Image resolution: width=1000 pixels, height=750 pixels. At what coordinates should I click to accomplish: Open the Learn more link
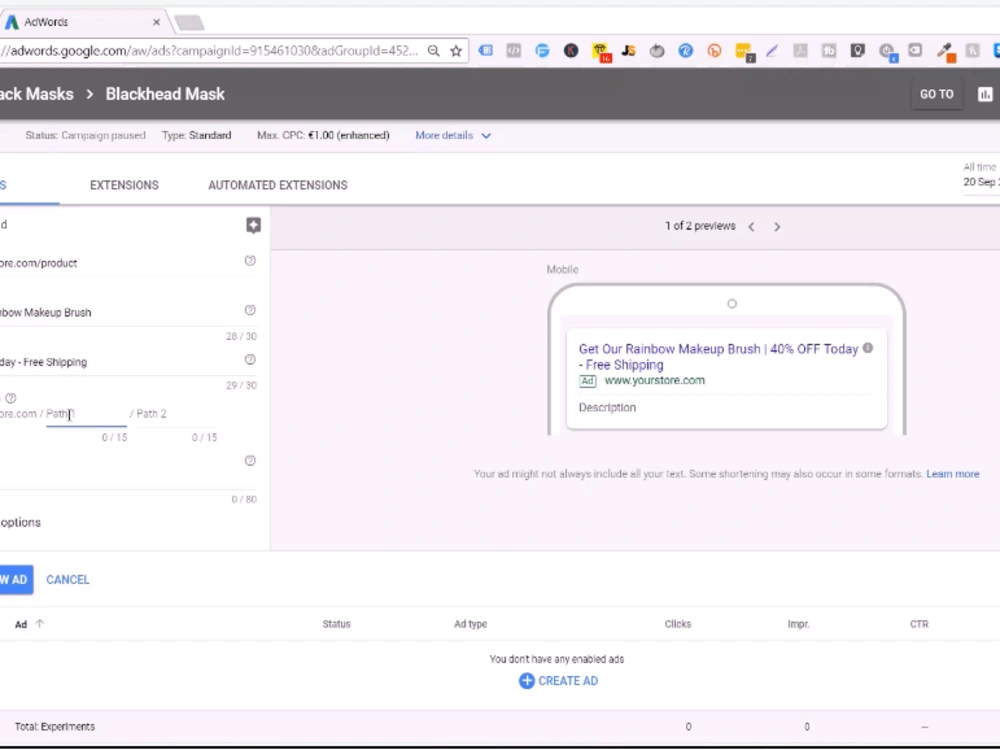tap(953, 474)
